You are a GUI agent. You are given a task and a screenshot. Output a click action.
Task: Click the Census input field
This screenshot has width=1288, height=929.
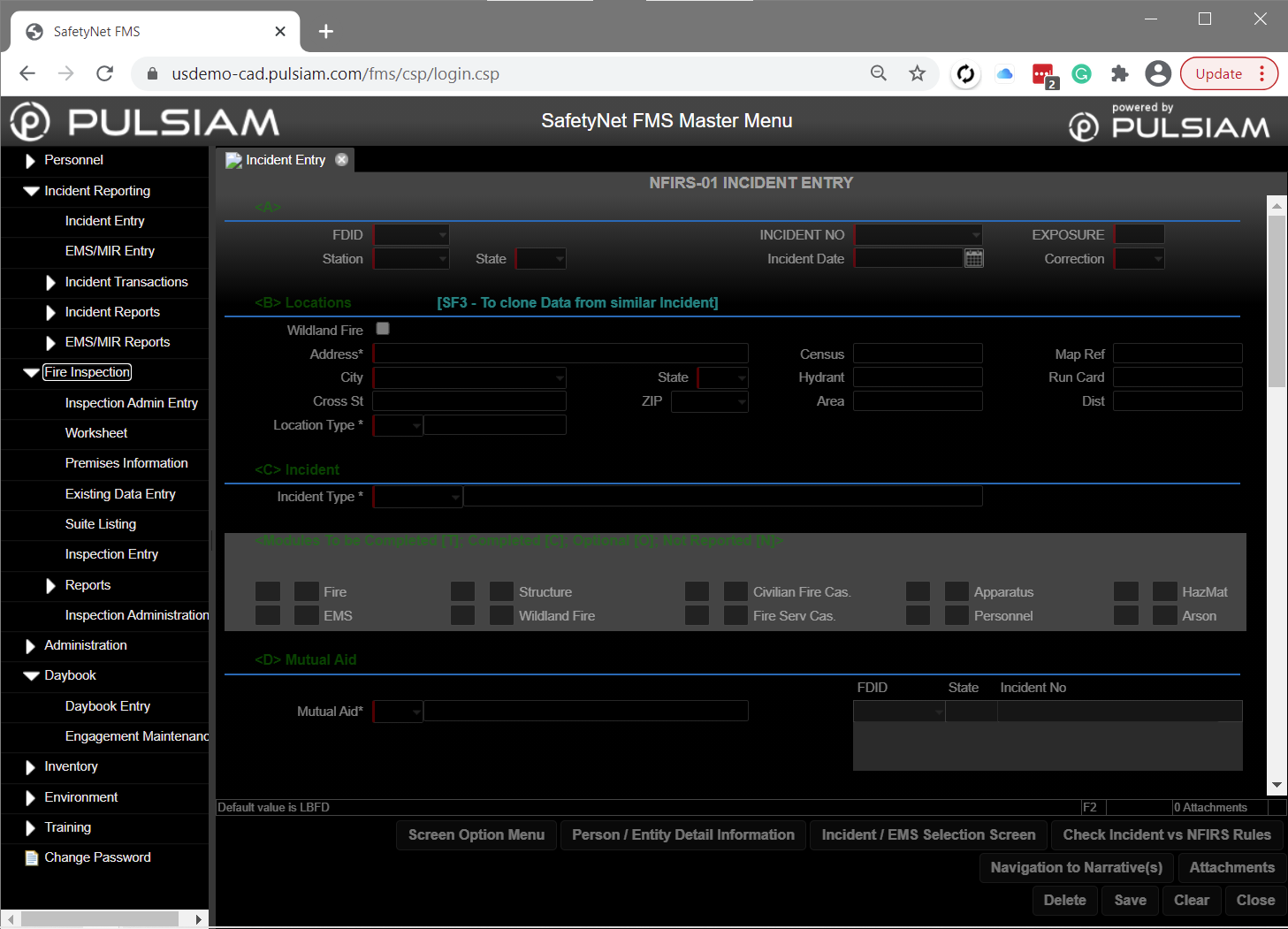coord(918,354)
